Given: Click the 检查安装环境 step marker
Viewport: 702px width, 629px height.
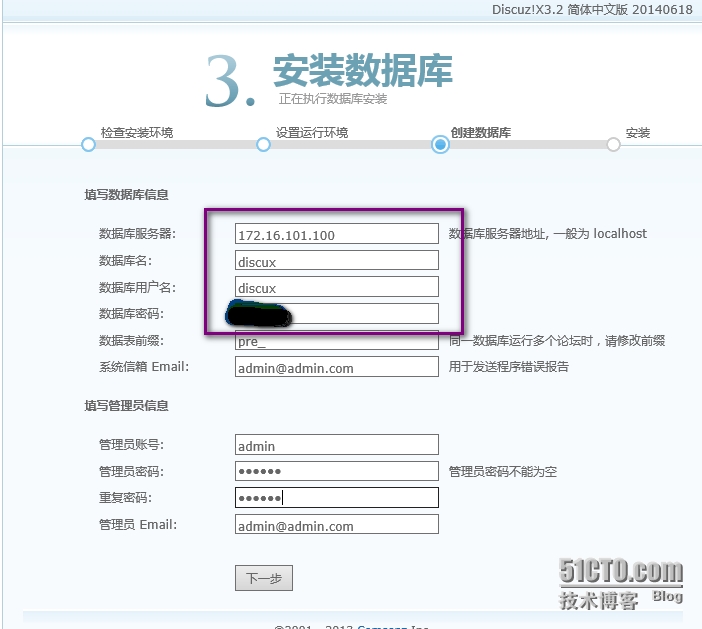Looking at the screenshot, I should [89, 145].
